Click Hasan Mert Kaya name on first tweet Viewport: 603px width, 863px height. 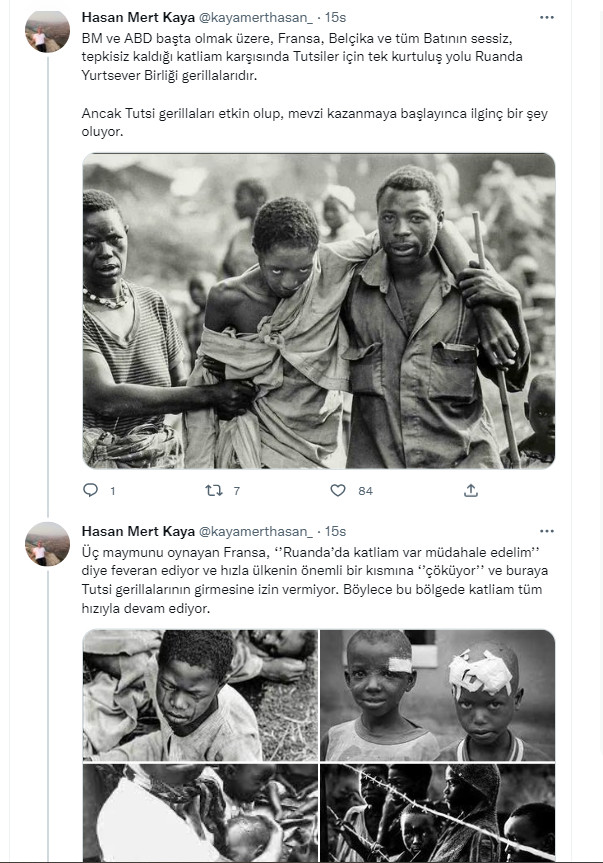click(x=131, y=17)
